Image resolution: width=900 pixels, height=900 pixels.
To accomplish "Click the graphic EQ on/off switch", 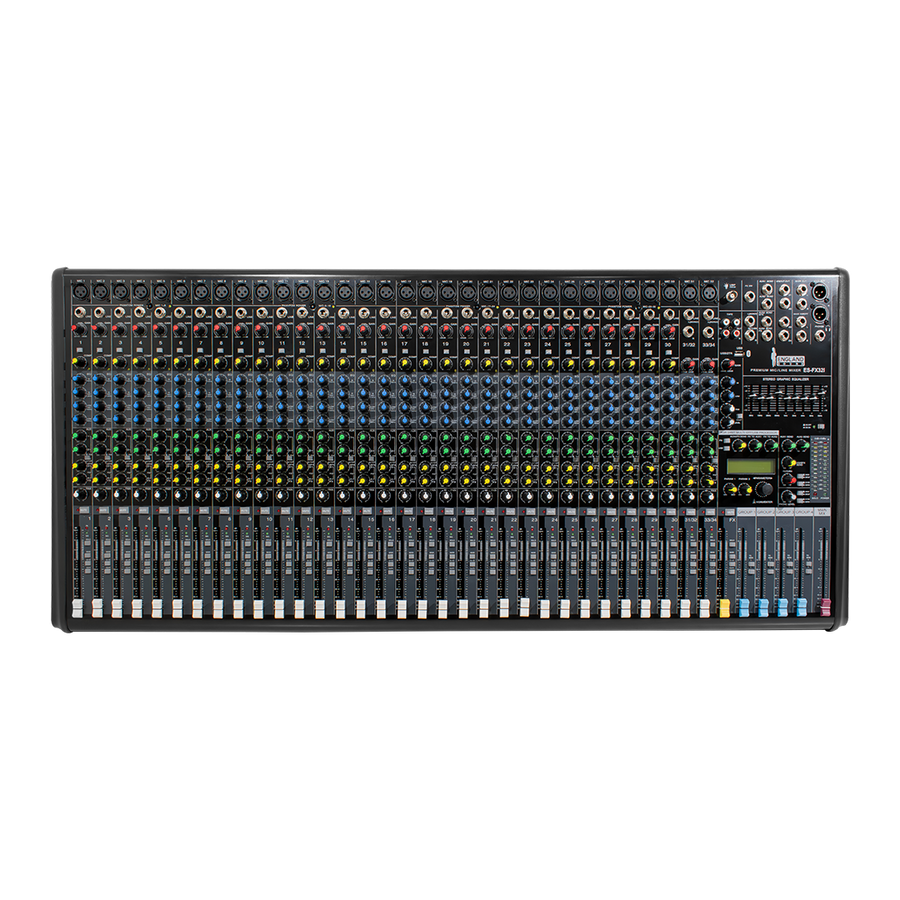I will [x=820, y=426].
